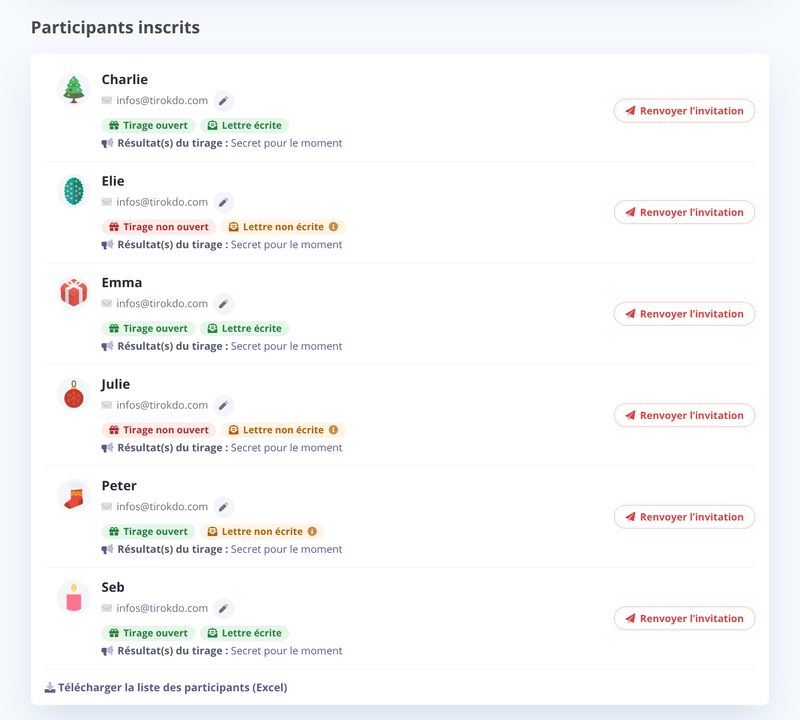The image size is (800, 720).
Task: Click the envelope icon beside Julie's email
Action: point(107,405)
